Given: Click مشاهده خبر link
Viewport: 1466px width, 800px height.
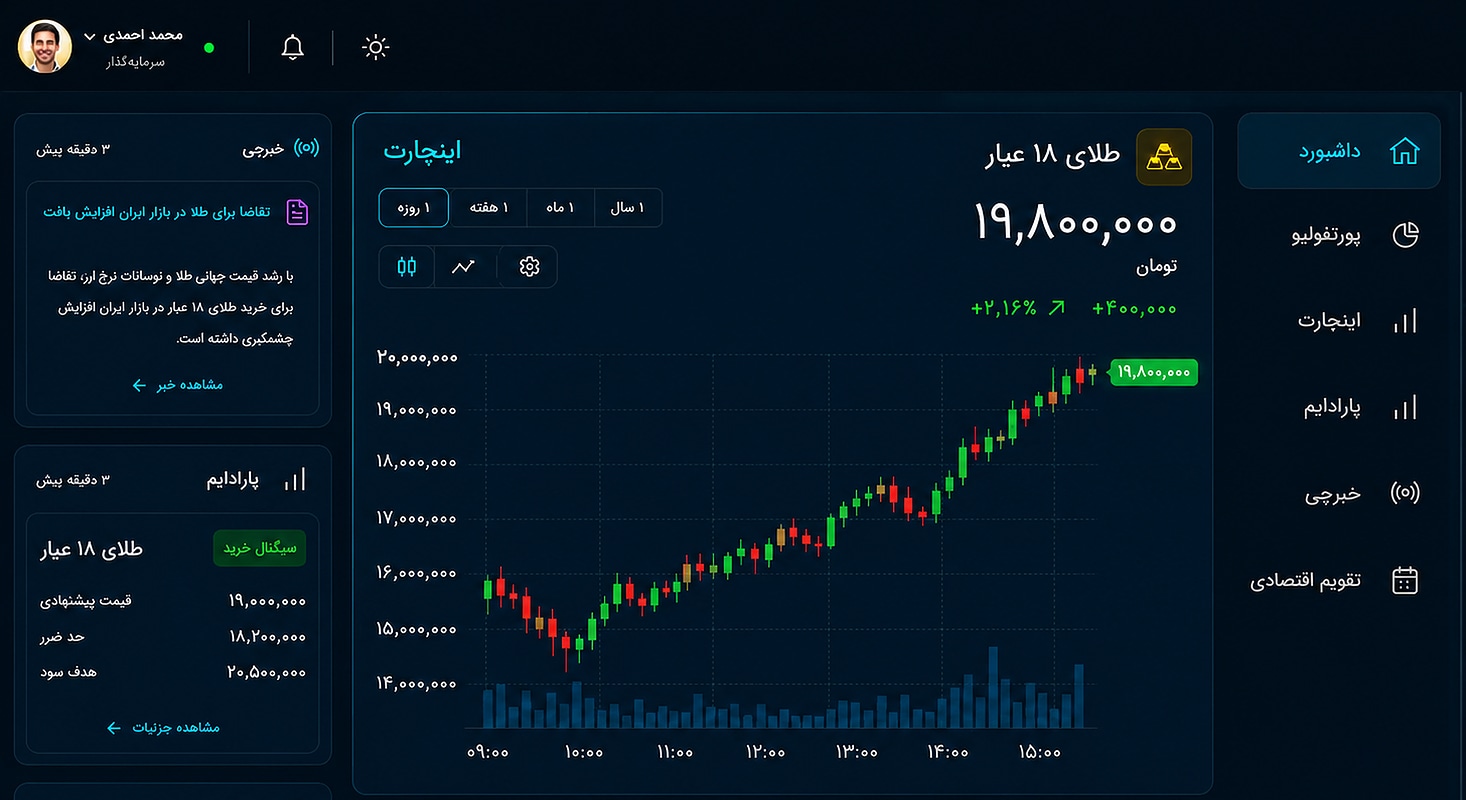Looking at the screenshot, I should (x=178, y=385).
